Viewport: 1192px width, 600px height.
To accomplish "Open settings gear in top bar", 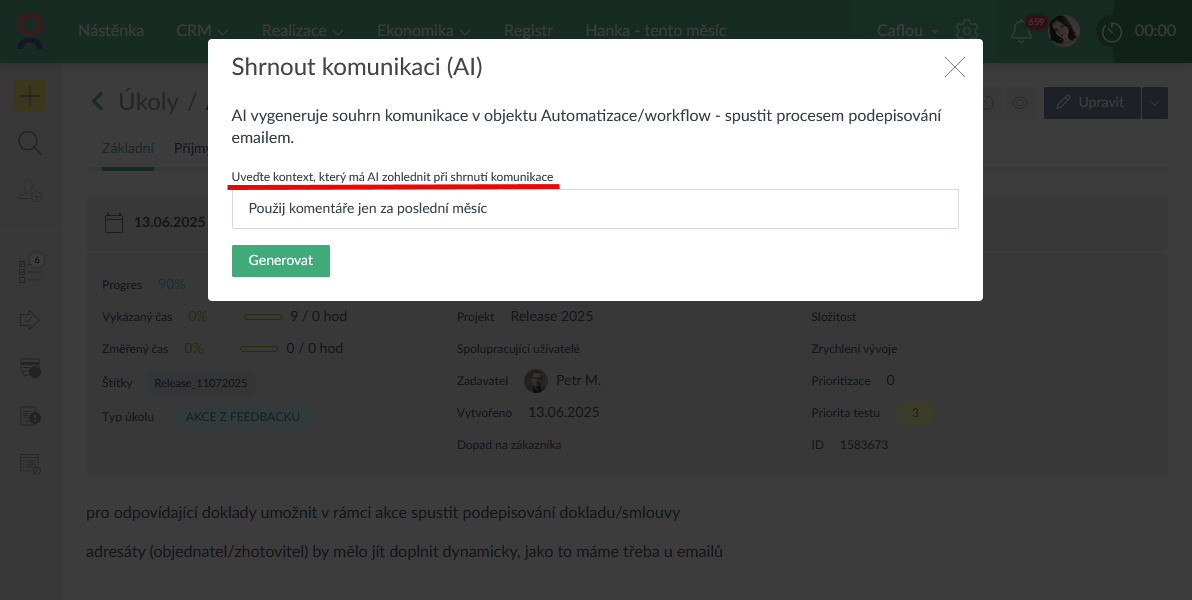I will click(966, 31).
